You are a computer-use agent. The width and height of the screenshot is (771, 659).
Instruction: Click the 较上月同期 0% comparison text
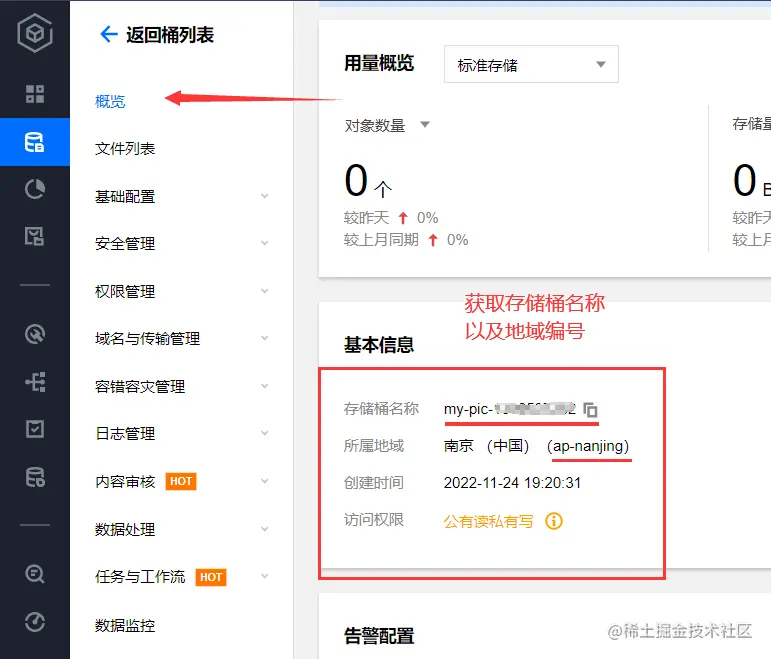[x=406, y=240]
